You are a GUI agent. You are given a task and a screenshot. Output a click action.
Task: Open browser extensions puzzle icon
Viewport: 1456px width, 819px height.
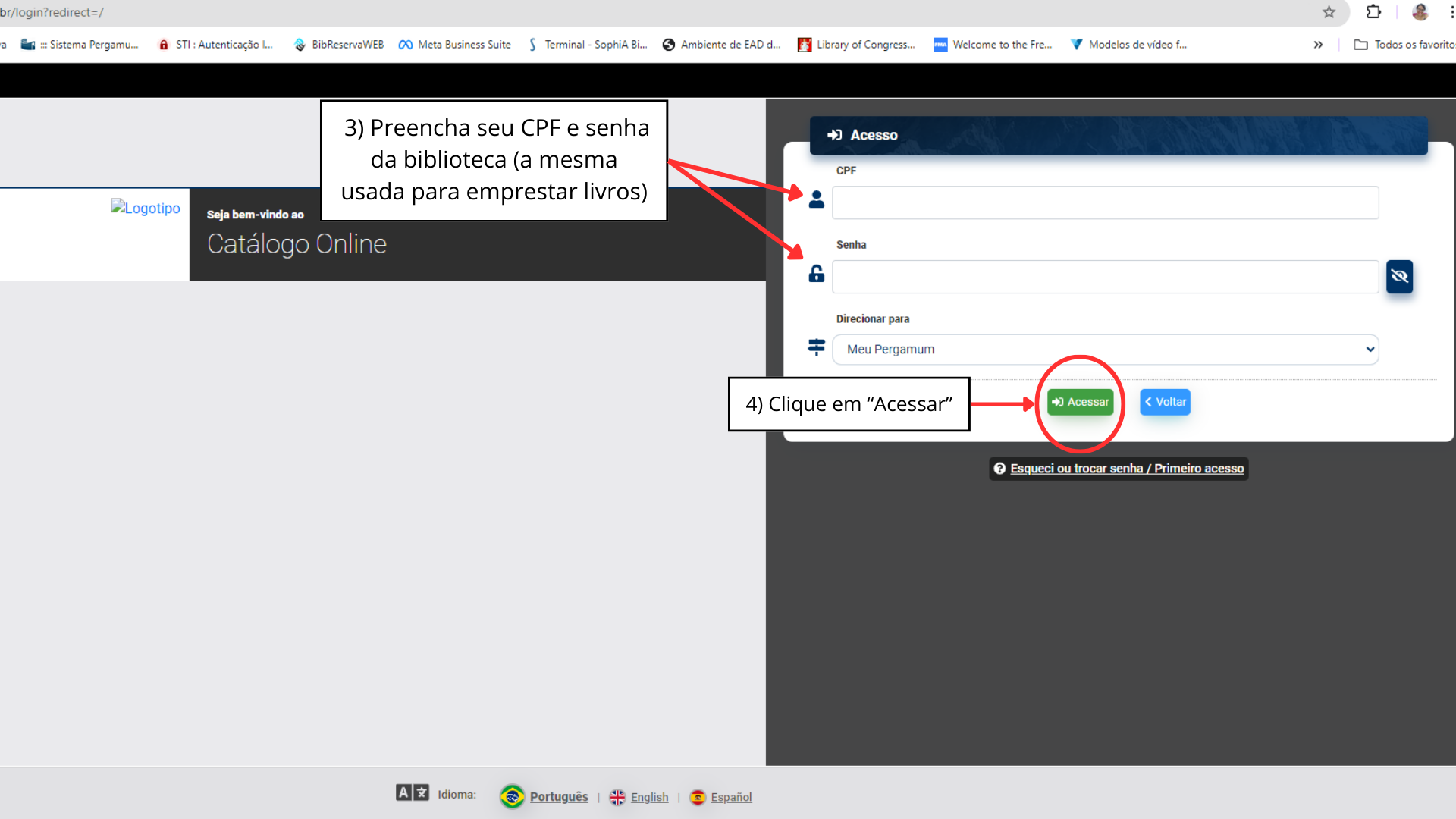[x=1373, y=12]
